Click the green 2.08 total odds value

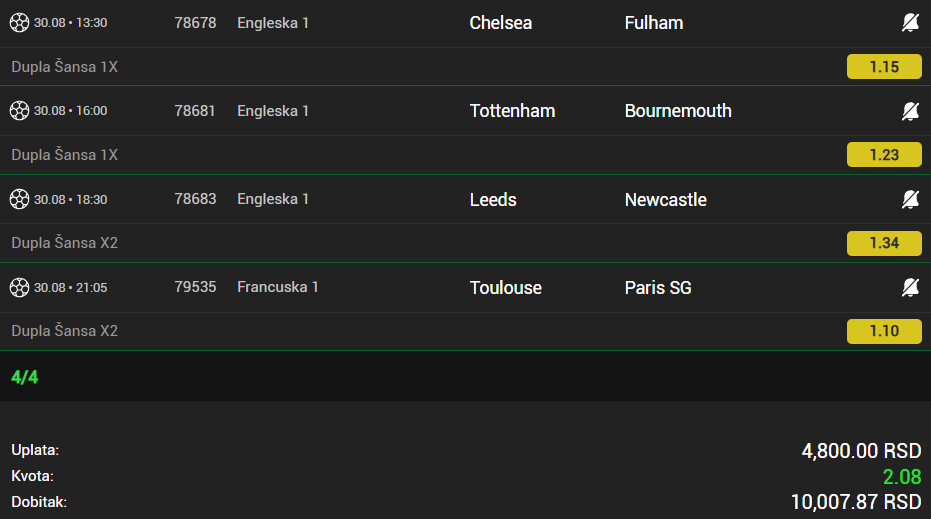[x=902, y=476]
